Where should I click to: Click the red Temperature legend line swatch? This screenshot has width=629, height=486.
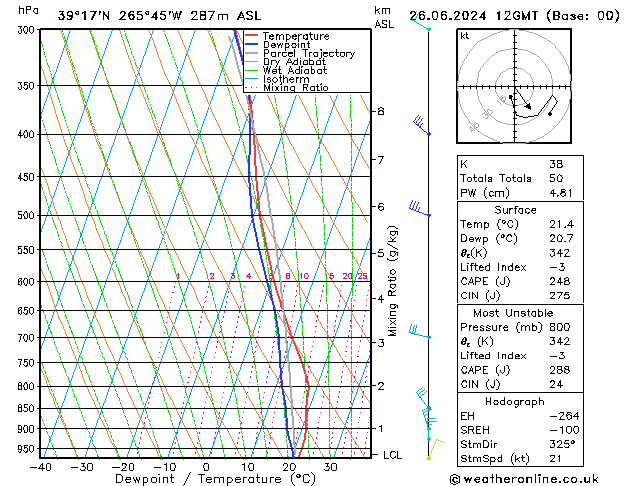click(252, 36)
